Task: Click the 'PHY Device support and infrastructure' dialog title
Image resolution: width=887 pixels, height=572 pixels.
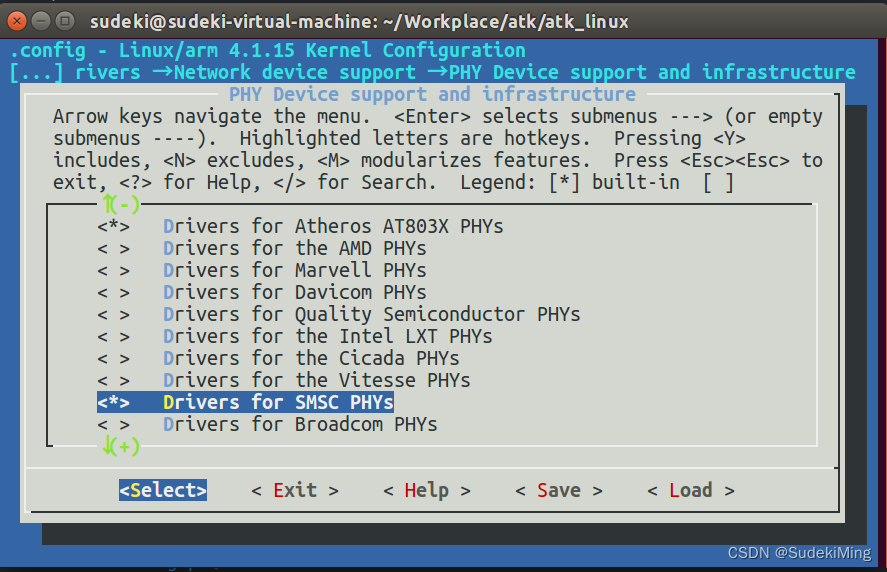Action: 432,94
